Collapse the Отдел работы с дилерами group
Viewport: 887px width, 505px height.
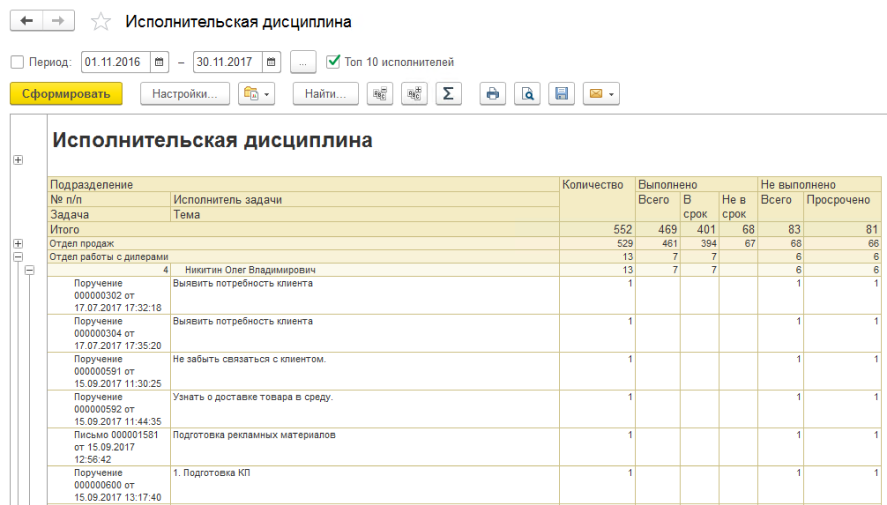pyautogui.click(x=17, y=257)
